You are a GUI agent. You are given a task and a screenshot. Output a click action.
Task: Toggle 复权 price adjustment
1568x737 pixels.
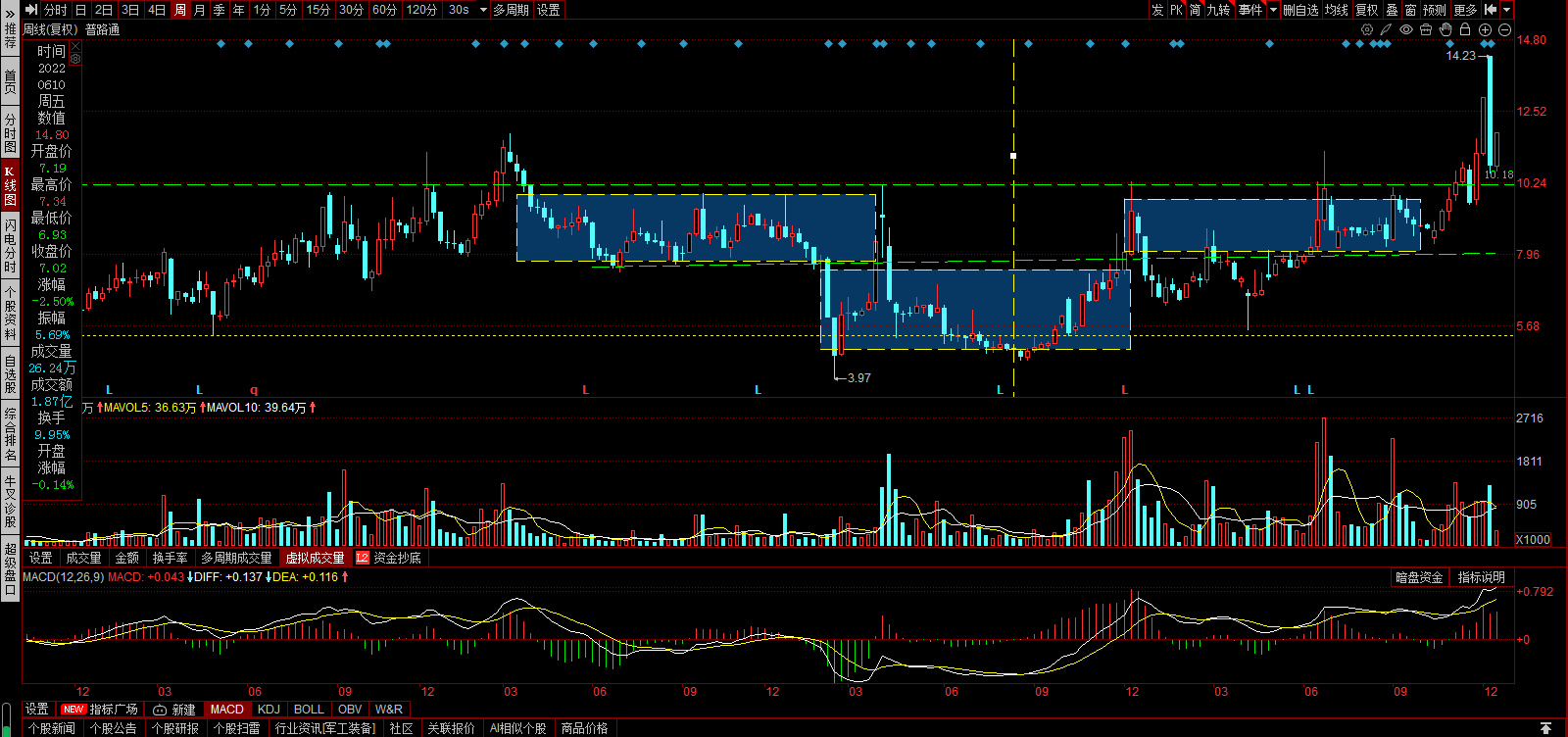(1366, 10)
